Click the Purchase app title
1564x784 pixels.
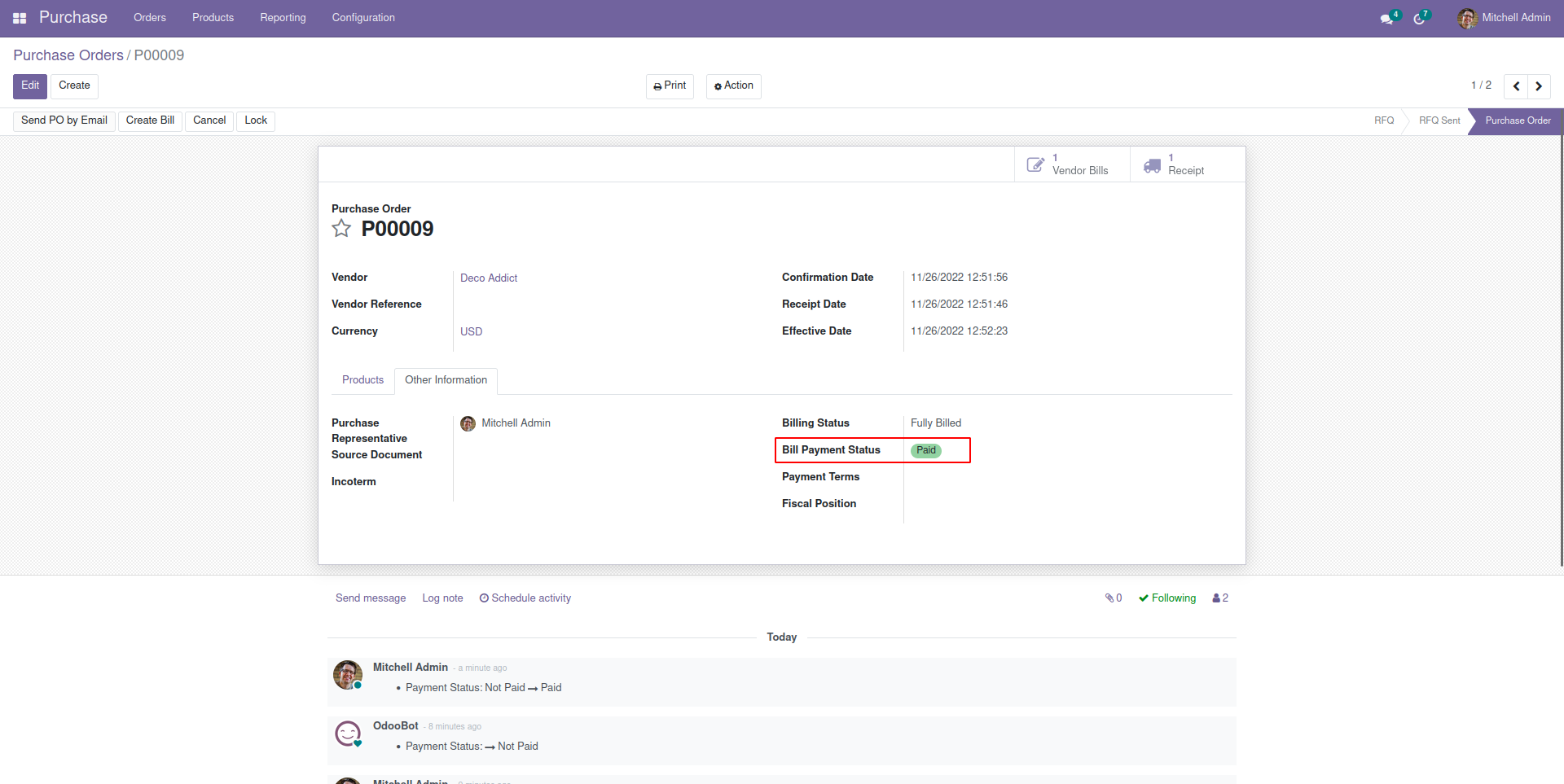[73, 18]
